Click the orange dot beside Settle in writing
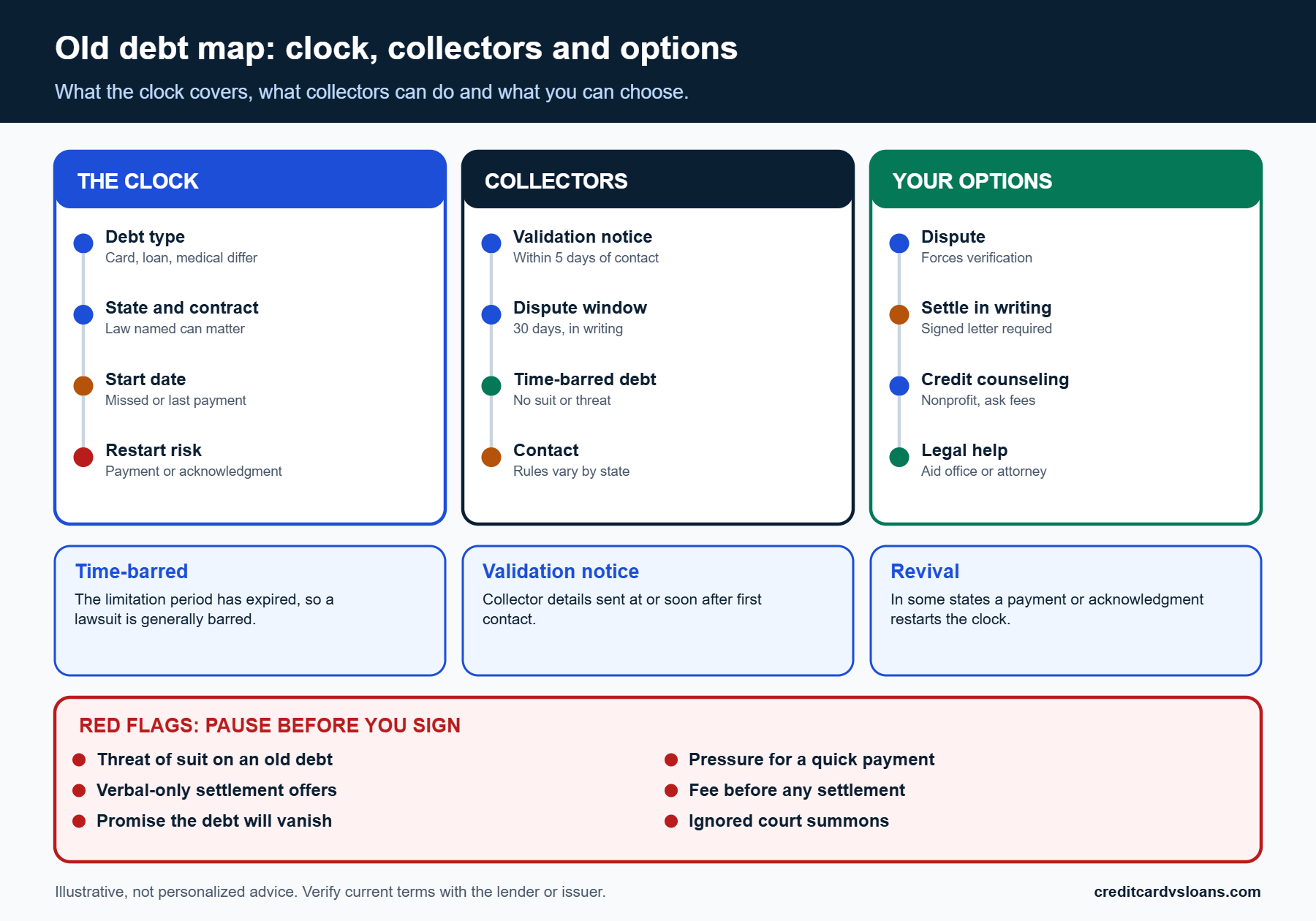 [899, 314]
